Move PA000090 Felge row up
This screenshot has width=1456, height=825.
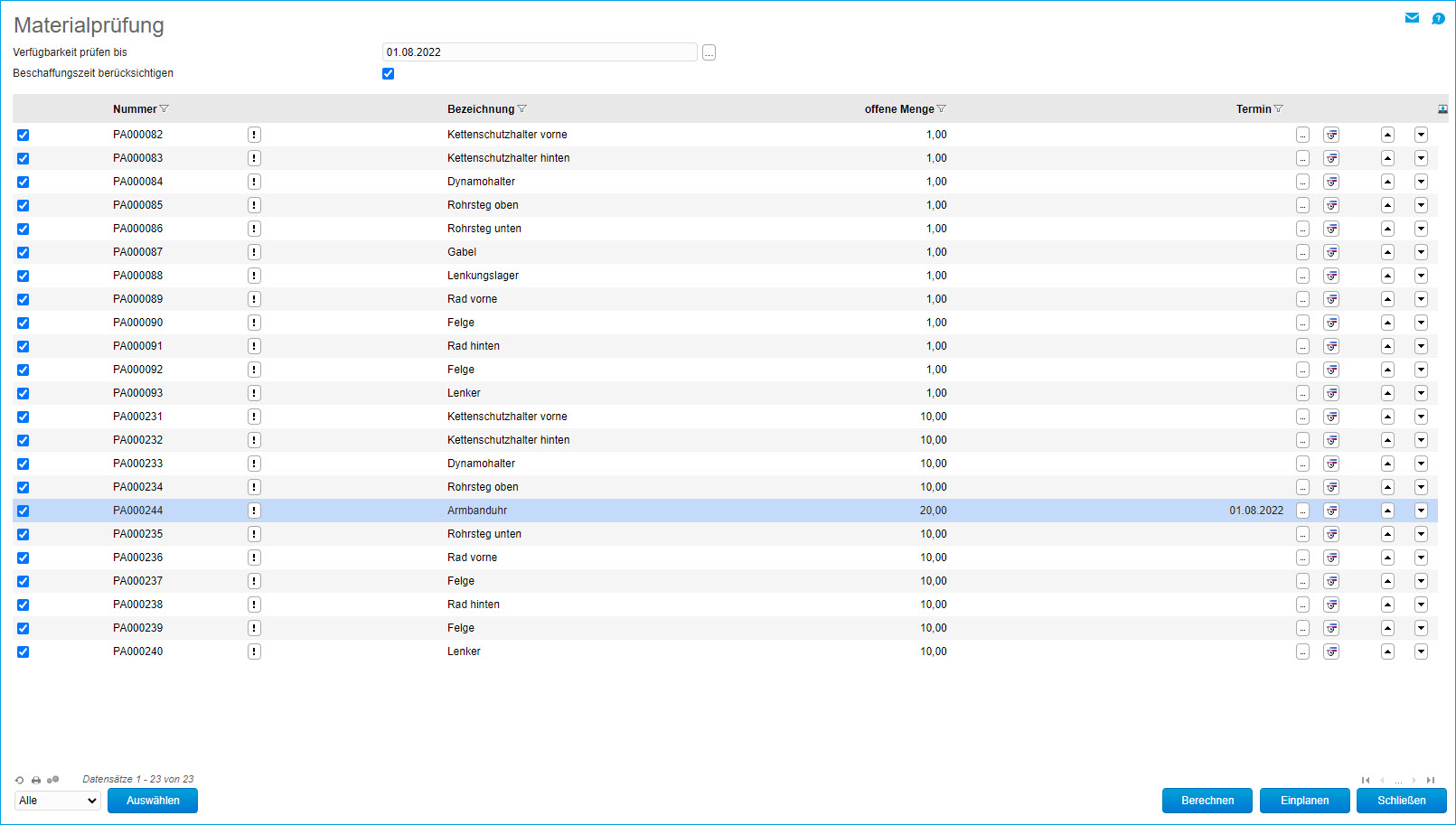pyautogui.click(x=1387, y=323)
